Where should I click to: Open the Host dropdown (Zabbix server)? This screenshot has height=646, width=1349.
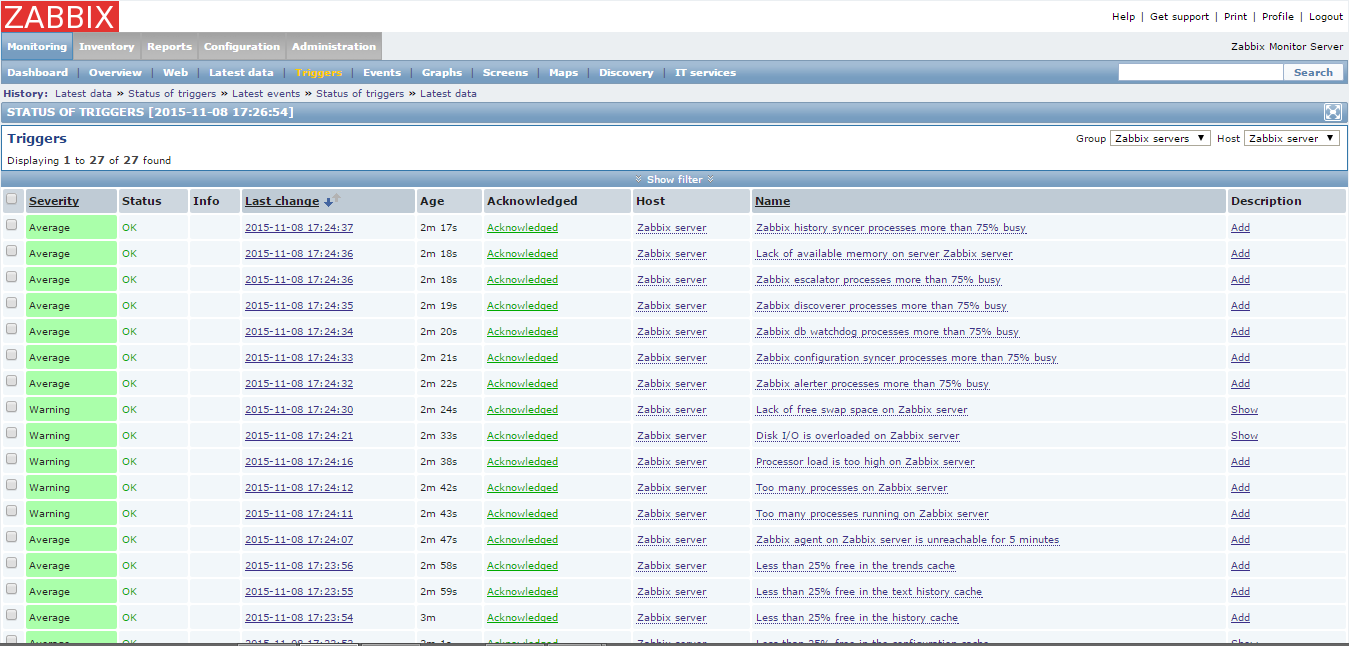(1291, 138)
